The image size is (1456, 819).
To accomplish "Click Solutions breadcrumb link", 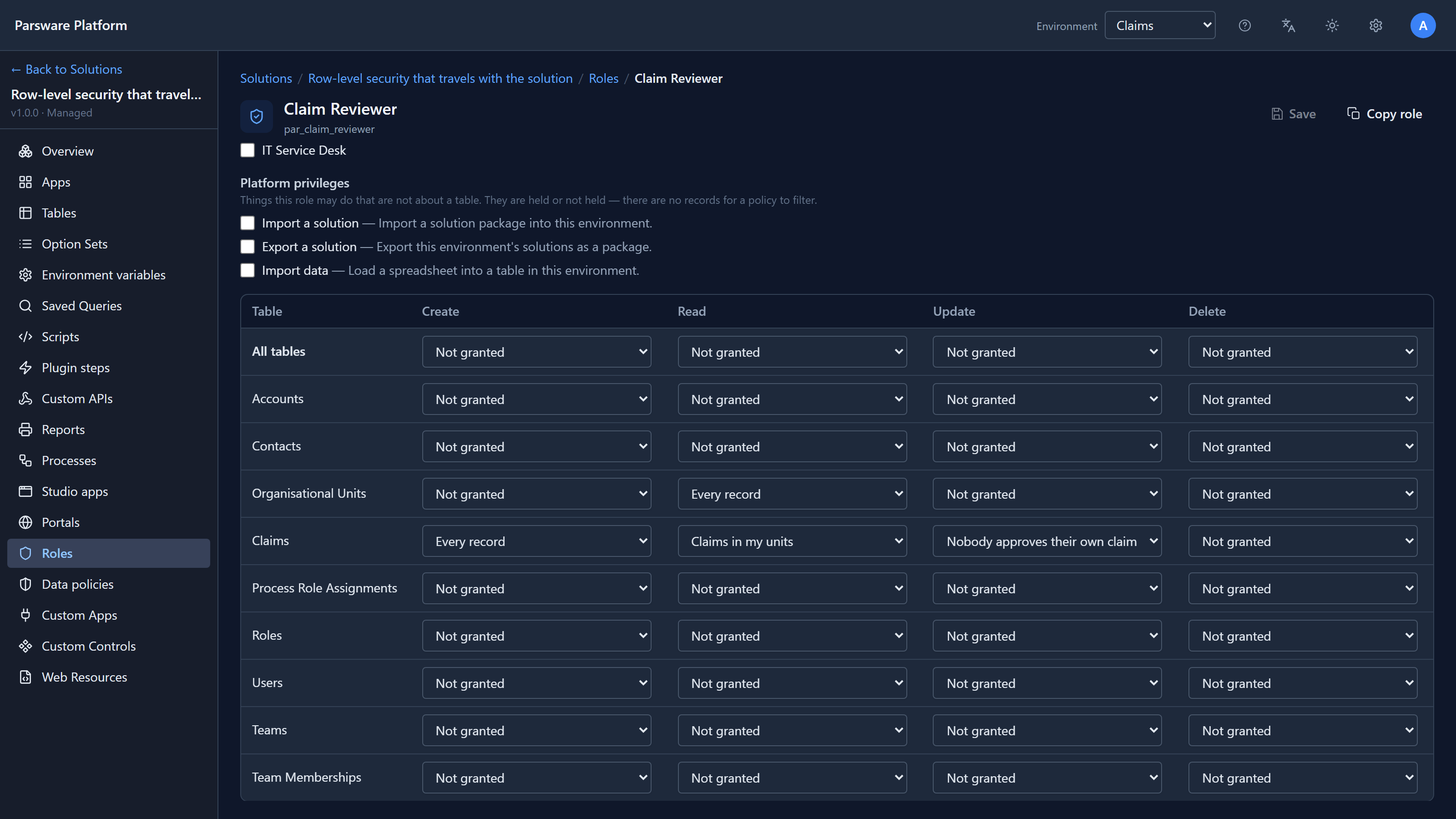I will (266, 79).
